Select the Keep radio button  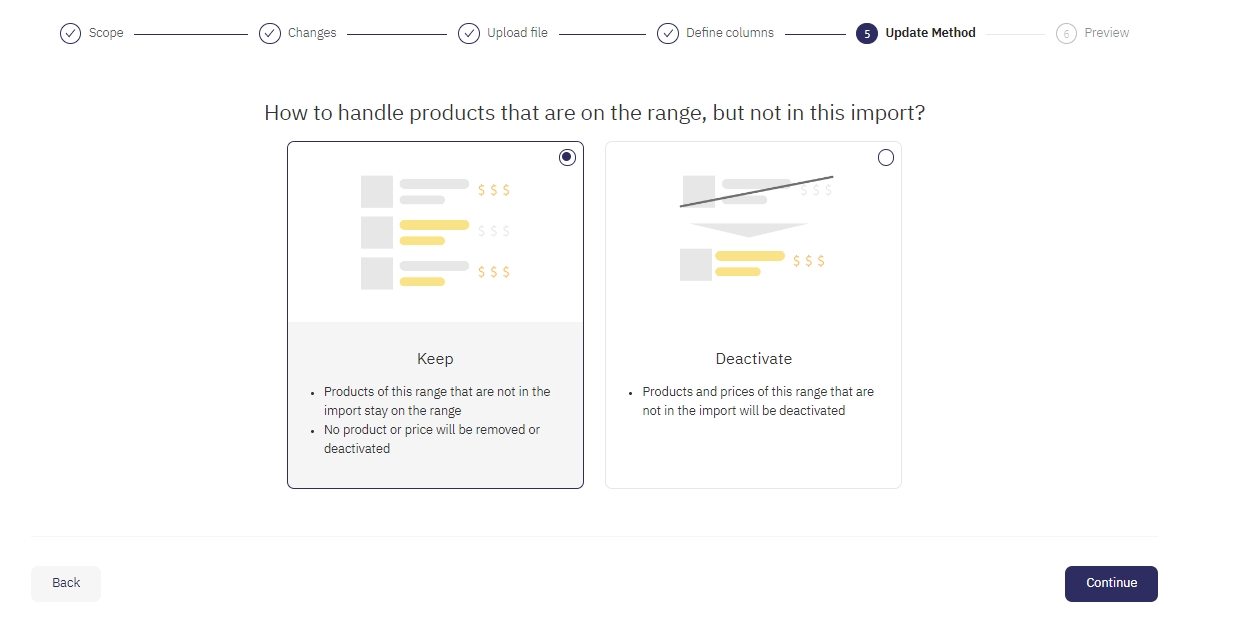[567, 157]
